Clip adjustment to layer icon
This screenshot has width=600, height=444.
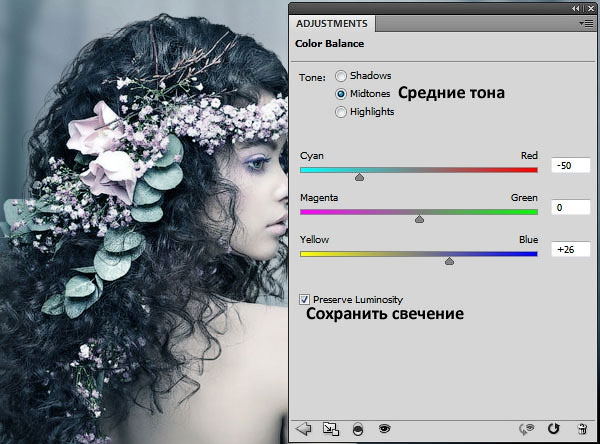[358, 429]
